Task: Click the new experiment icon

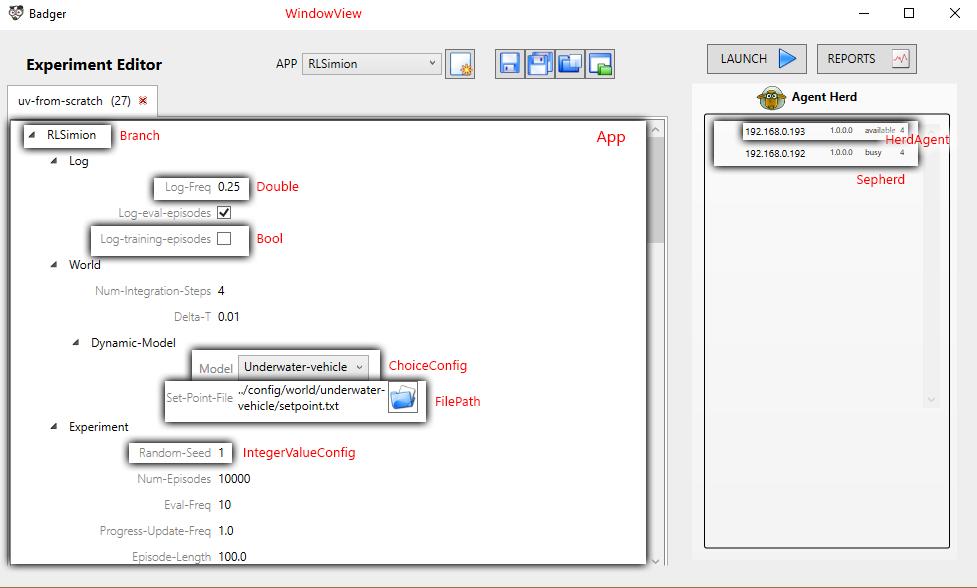Action: click(x=460, y=64)
